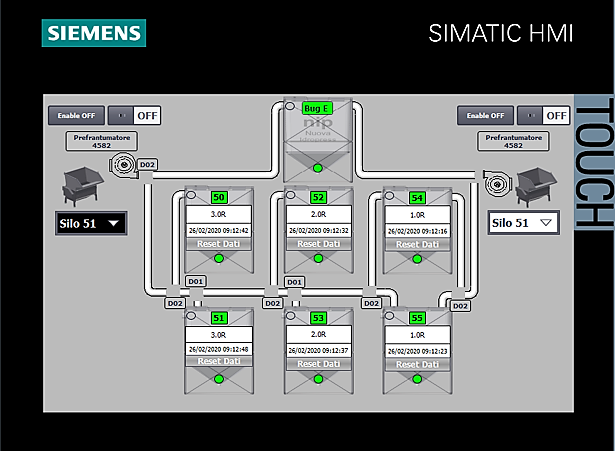Open the left Silo 51 dropdown

[x=91, y=224]
